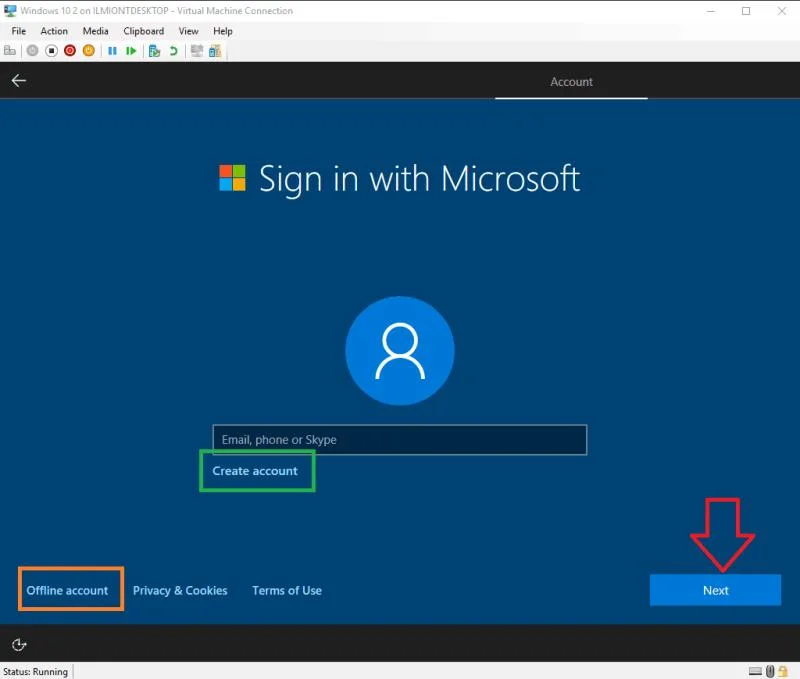Image resolution: width=800 pixels, height=679 pixels.
Task: Close the Virtual Machine Connection window
Action: [782, 11]
